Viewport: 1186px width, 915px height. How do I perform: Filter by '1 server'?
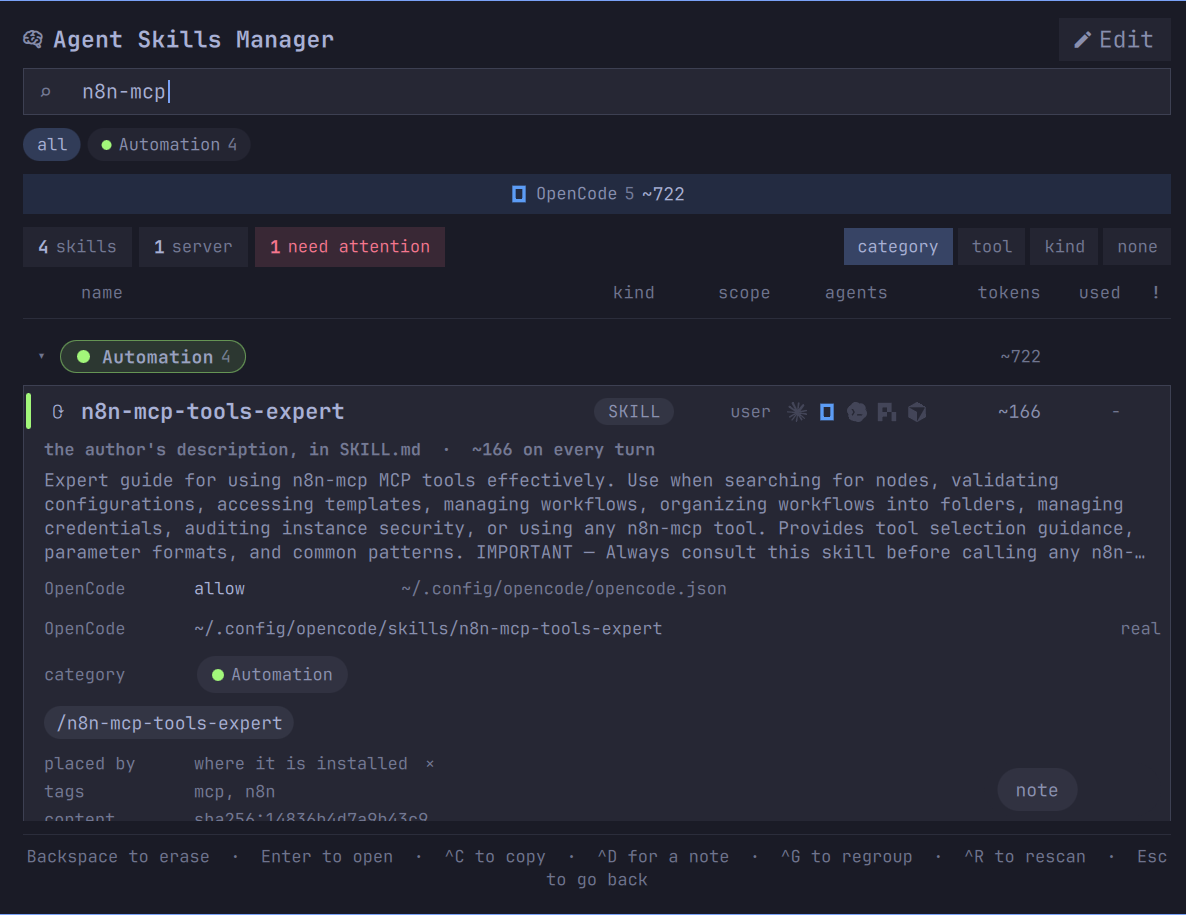coord(193,247)
